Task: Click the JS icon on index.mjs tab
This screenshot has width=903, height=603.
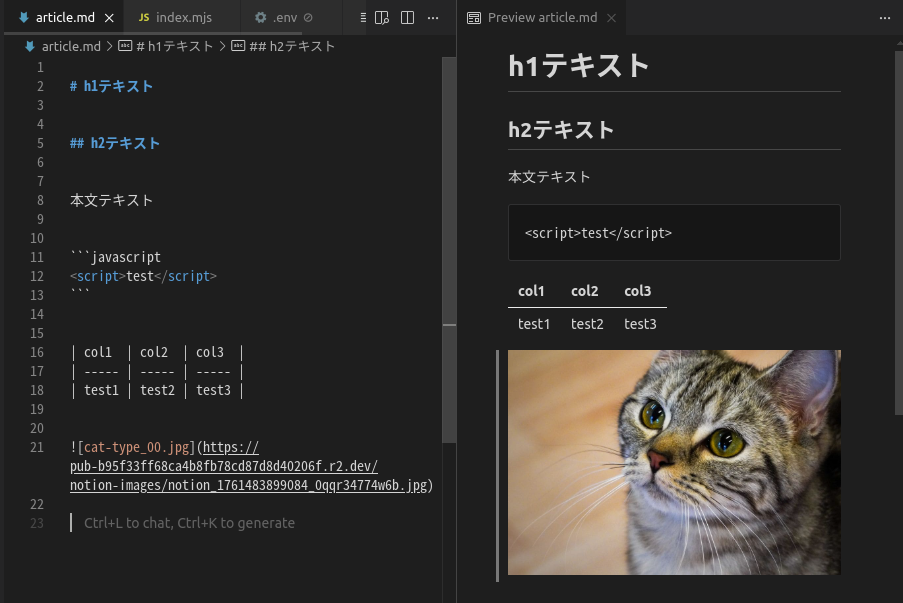Action: click(x=144, y=18)
